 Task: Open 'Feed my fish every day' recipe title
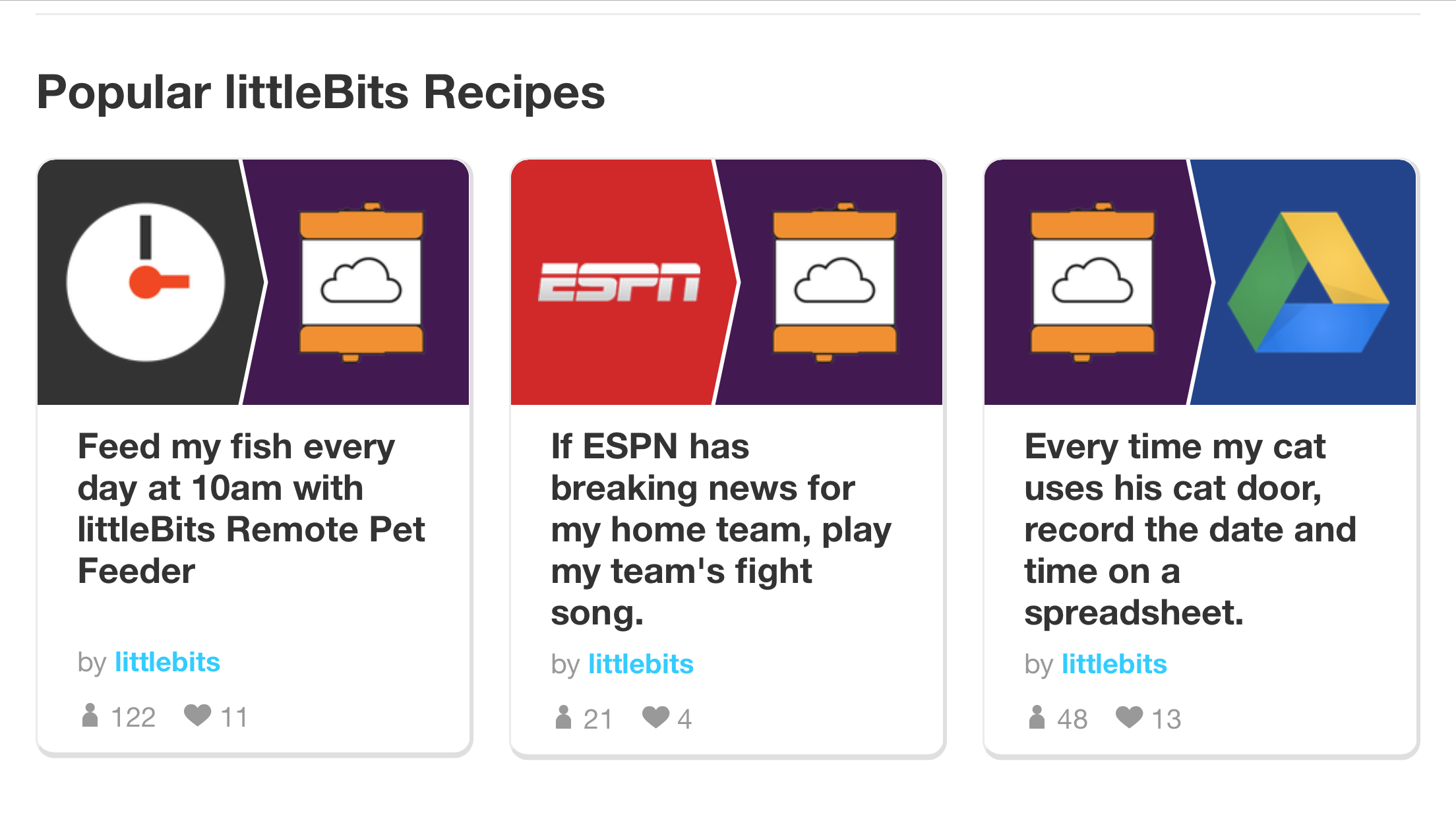251,508
